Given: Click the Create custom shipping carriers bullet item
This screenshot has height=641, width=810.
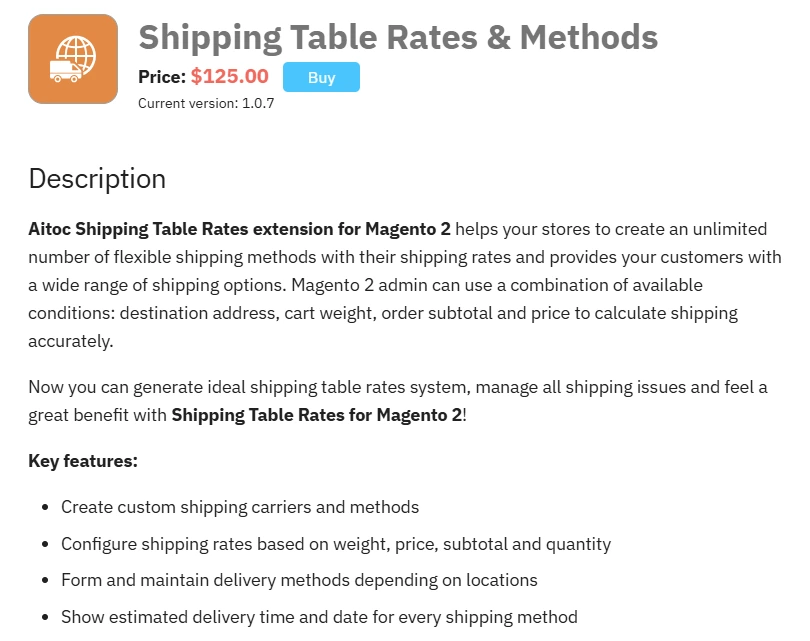Looking at the screenshot, I should click(x=240, y=507).
